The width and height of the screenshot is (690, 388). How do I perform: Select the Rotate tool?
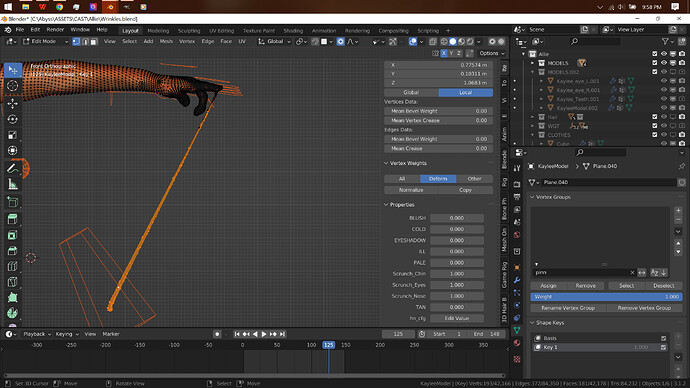[x=12, y=119]
